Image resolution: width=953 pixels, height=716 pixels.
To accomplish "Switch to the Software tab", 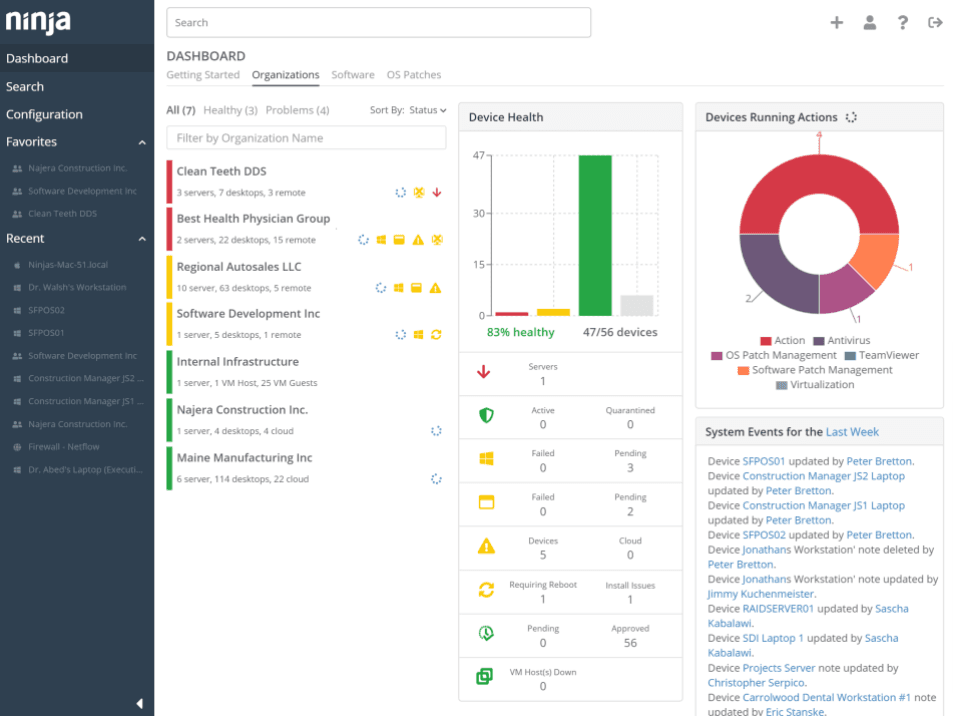I will 353,75.
